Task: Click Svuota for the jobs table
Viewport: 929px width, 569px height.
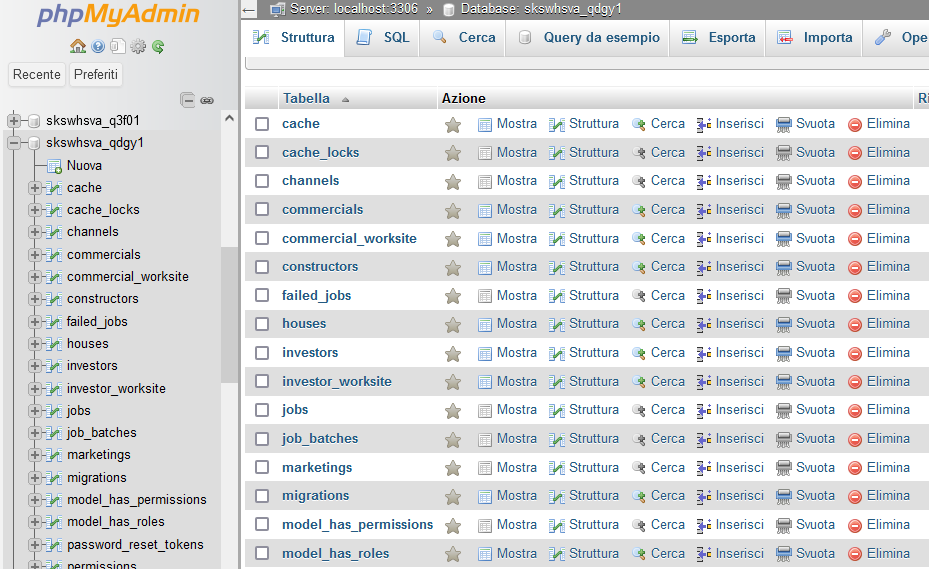Action: (805, 410)
